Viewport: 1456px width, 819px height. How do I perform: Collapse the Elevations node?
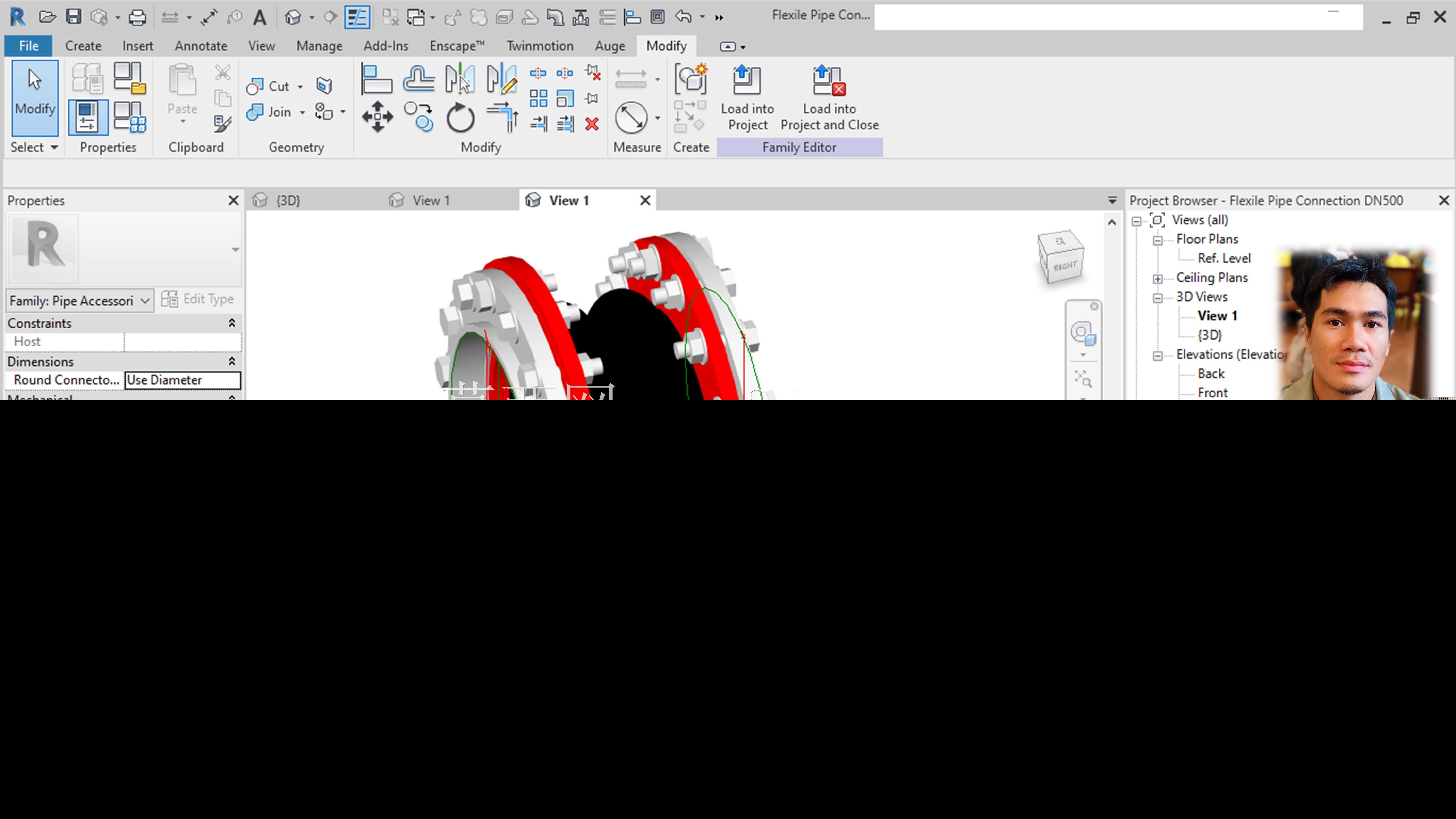[1158, 356]
